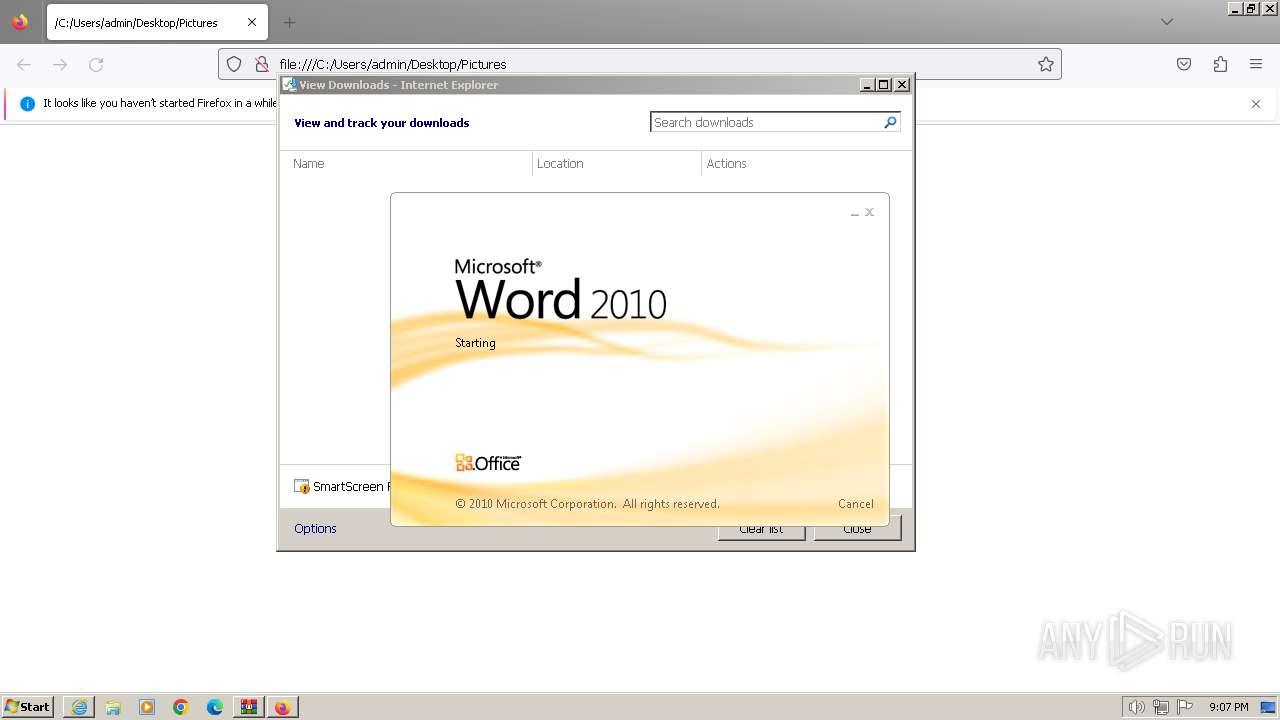This screenshot has width=1280, height=720.
Task: Open the Firefox application menu
Action: tap(1256, 64)
